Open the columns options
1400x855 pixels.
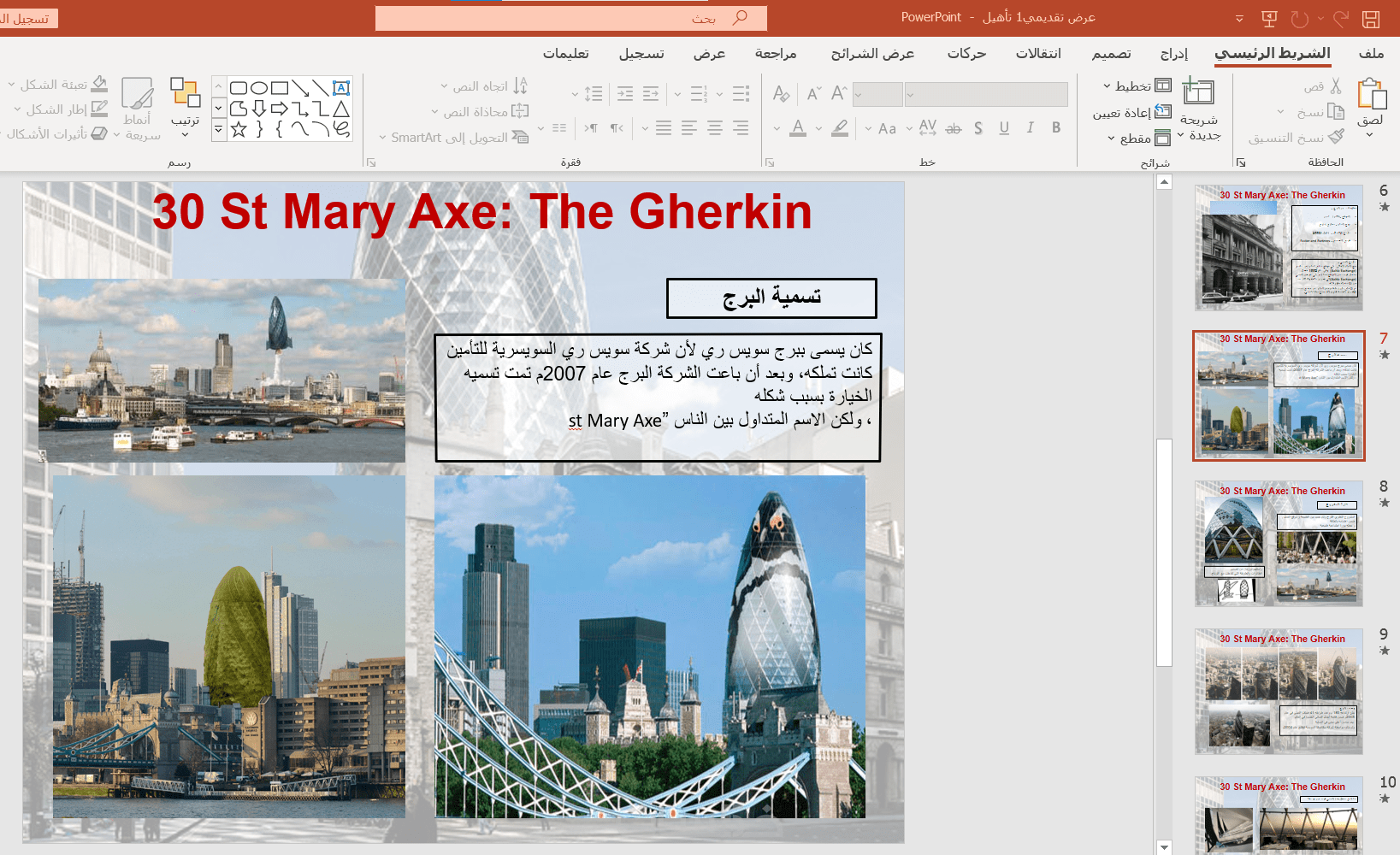[x=559, y=128]
